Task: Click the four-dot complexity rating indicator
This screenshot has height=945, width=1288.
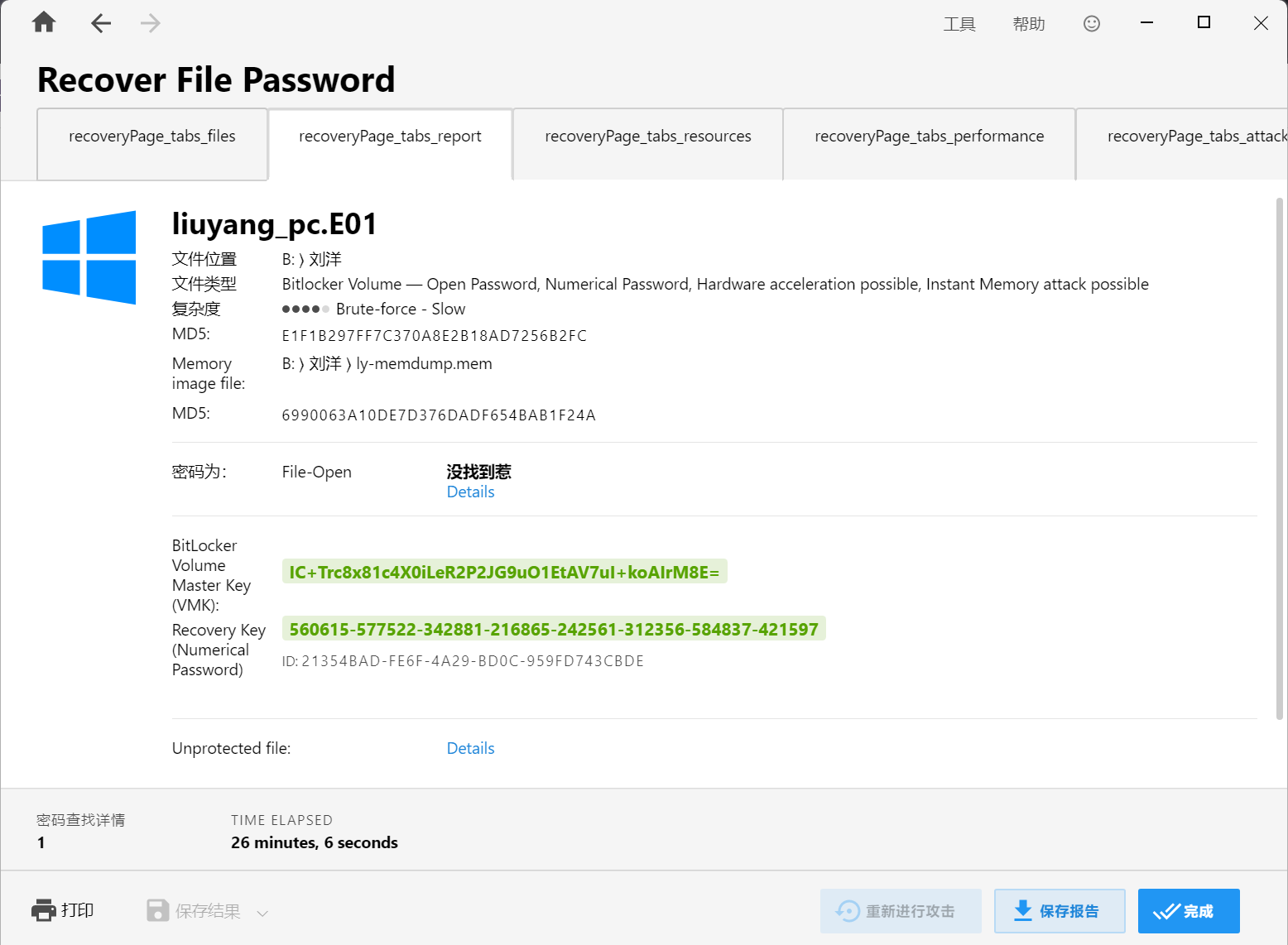Action: (x=305, y=309)
